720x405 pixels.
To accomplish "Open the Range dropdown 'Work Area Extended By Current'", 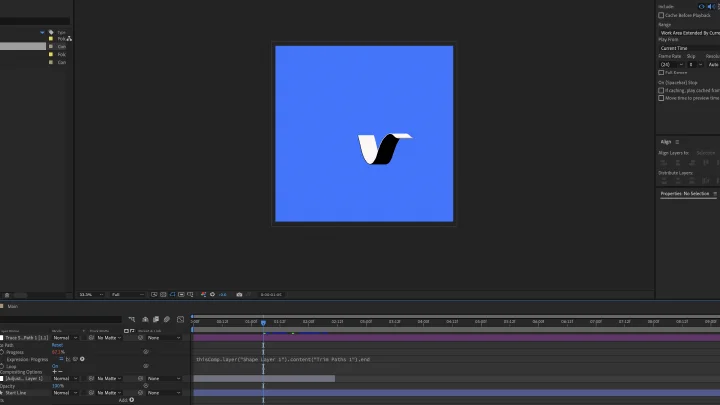I will tap(689, 33).
